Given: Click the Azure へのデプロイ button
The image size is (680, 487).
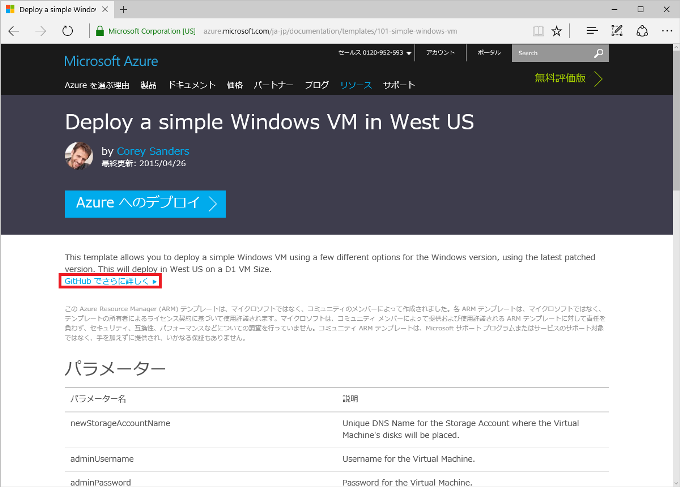Looking at the screenshot, I should coord(145,204).
